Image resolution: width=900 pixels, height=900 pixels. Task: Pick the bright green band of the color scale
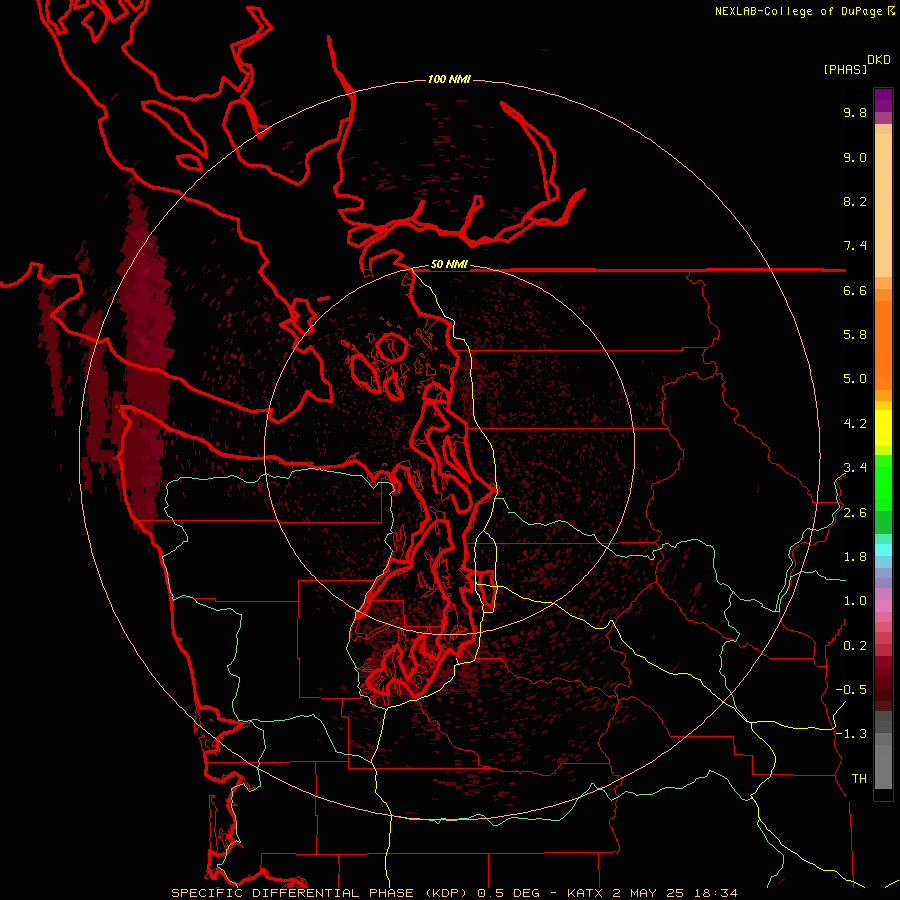[x=883, y=482]
